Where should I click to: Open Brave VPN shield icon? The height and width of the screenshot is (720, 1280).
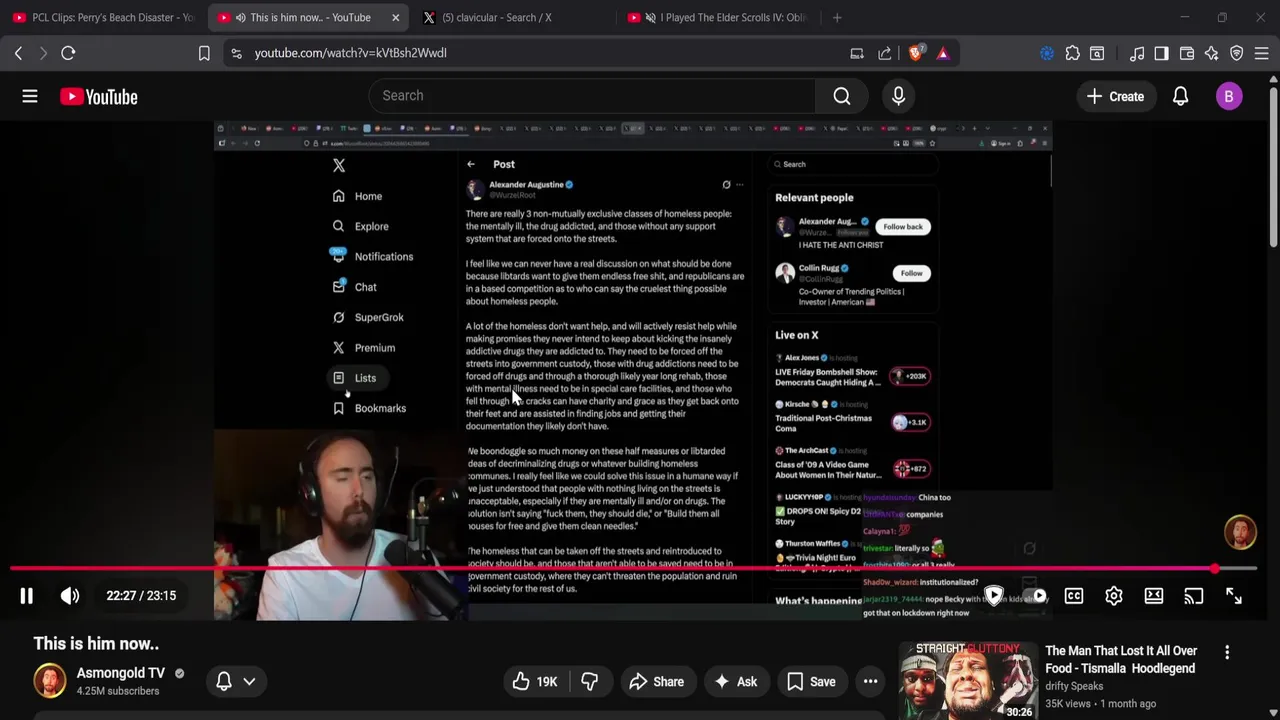tap(1236, 53)
